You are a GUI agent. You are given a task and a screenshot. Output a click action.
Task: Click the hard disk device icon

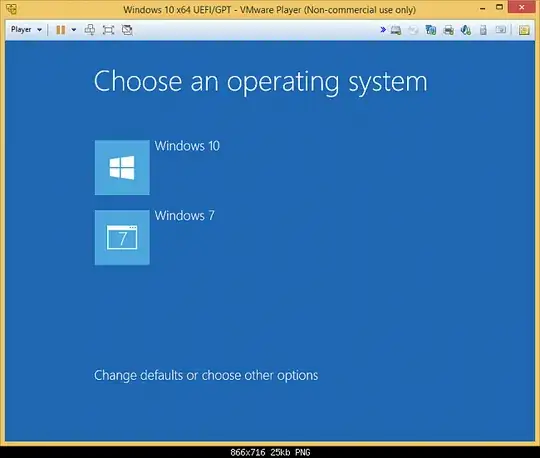point(396,30)
